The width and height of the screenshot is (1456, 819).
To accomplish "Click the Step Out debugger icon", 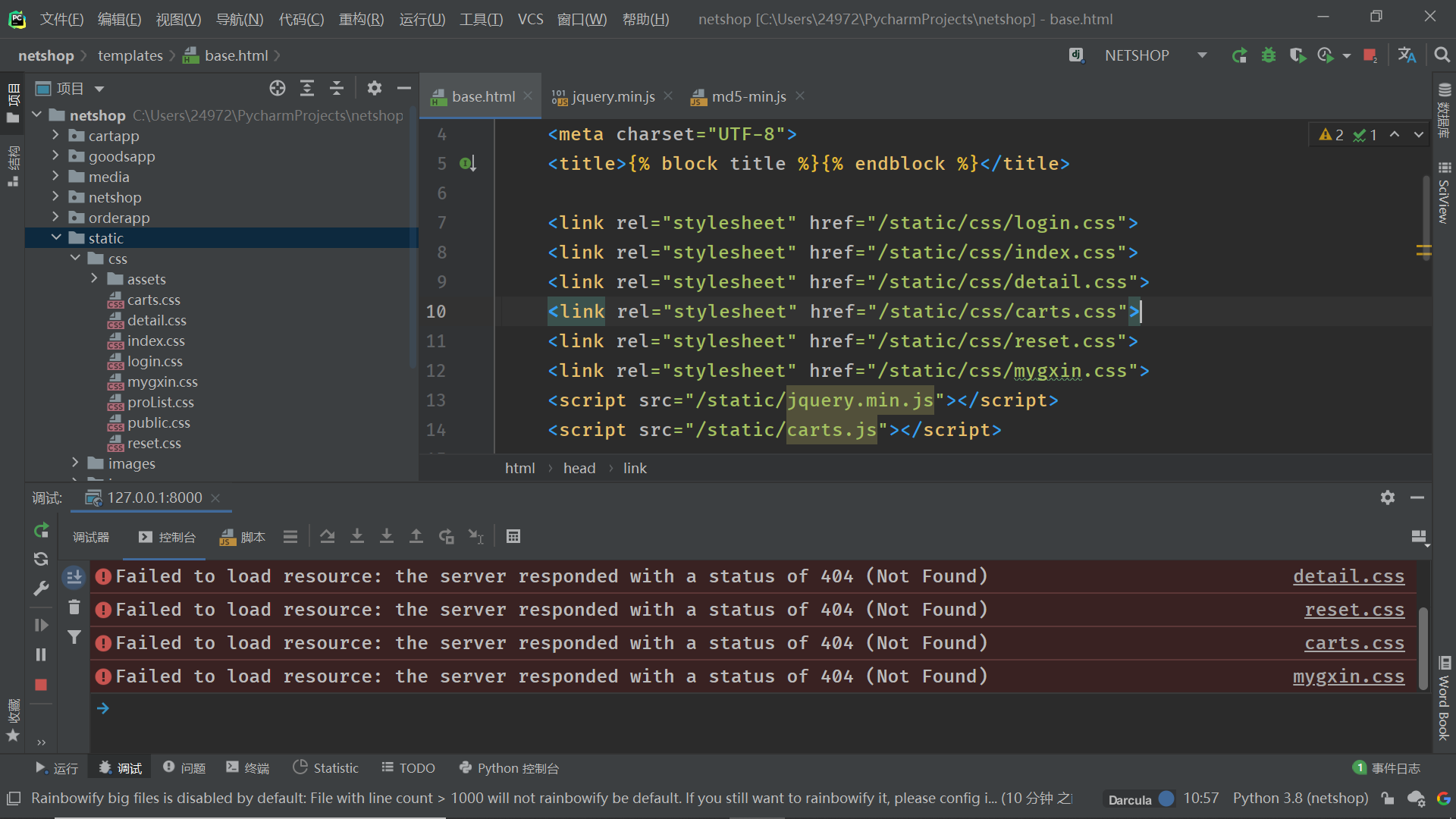I will click(416, 537).
